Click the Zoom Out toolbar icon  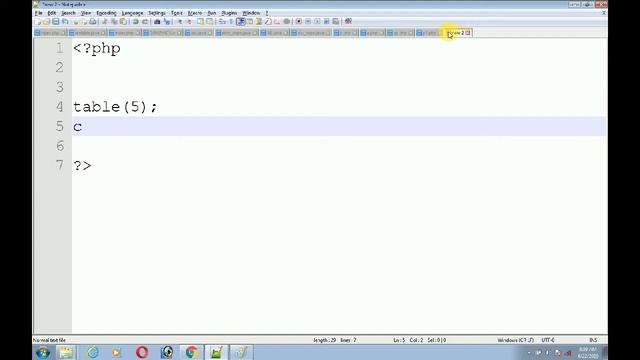(189, 21)
